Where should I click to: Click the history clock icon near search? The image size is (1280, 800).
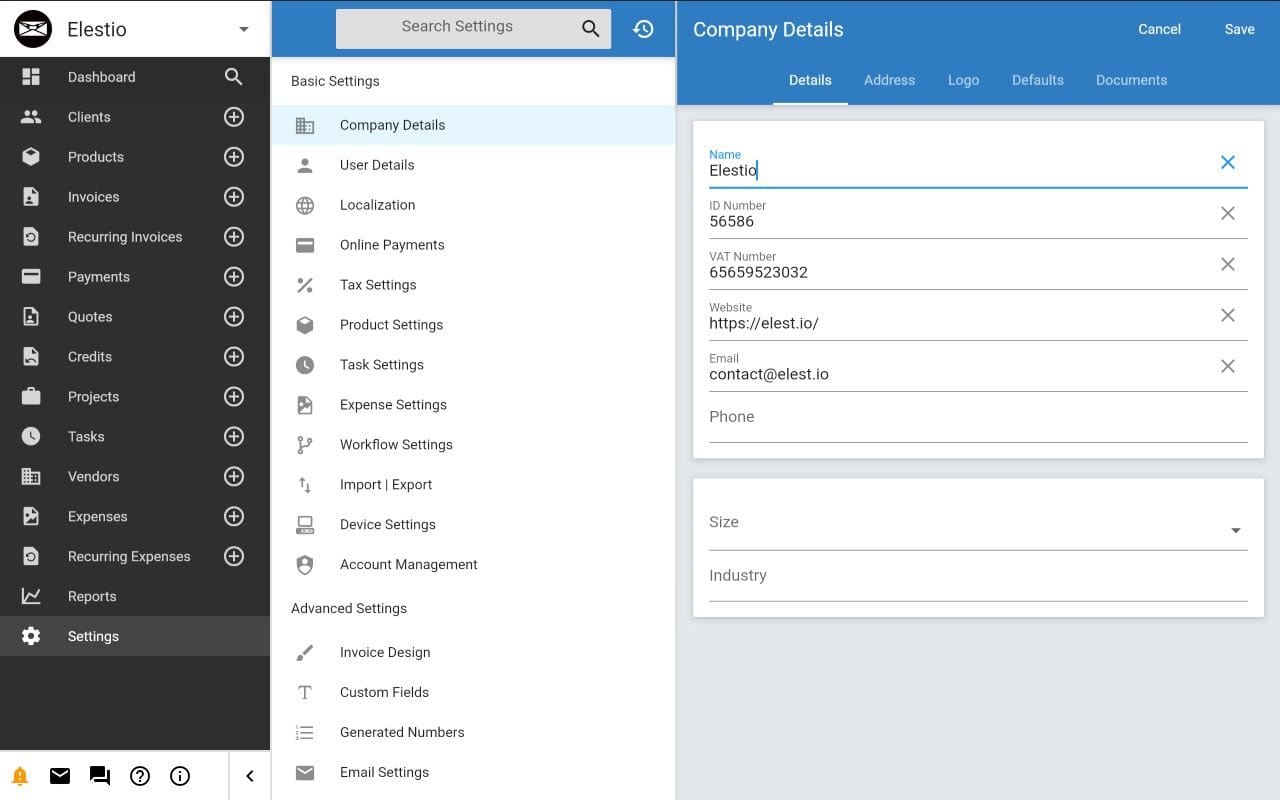[x=643, y=29]
